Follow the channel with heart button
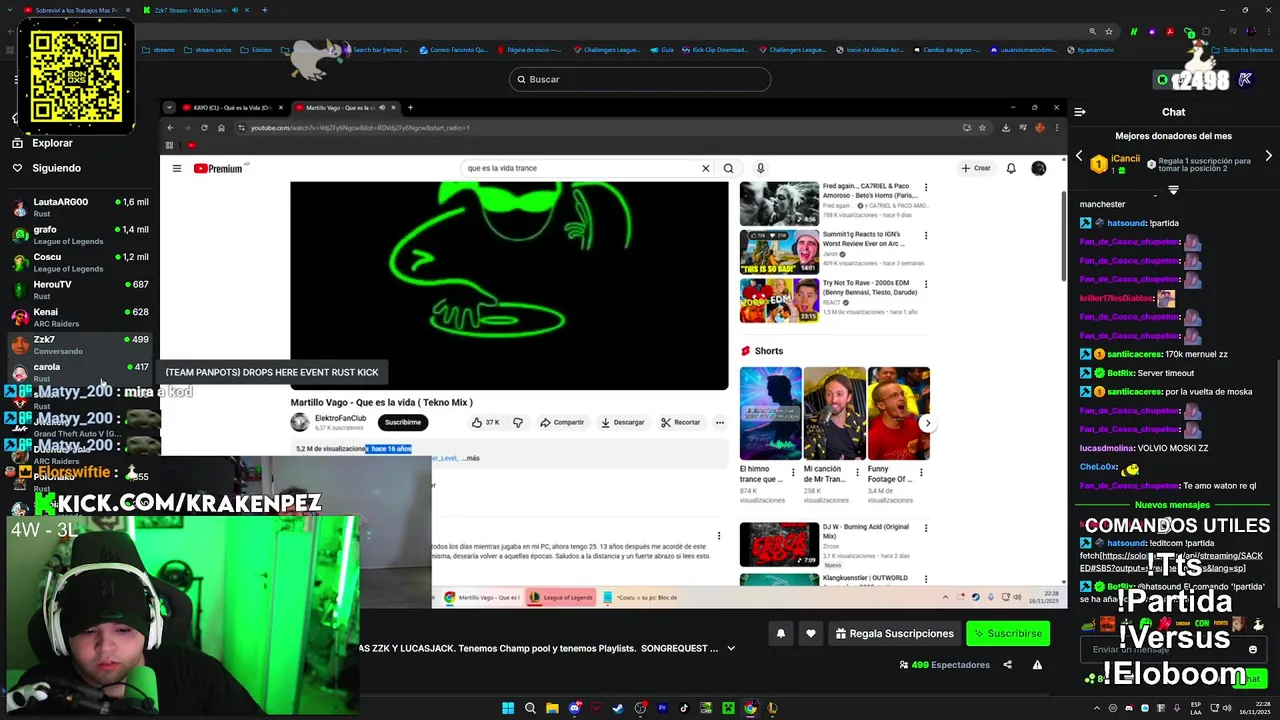Image resolution: width=1280 pixels, height=720 pixels. pos(811,633)
